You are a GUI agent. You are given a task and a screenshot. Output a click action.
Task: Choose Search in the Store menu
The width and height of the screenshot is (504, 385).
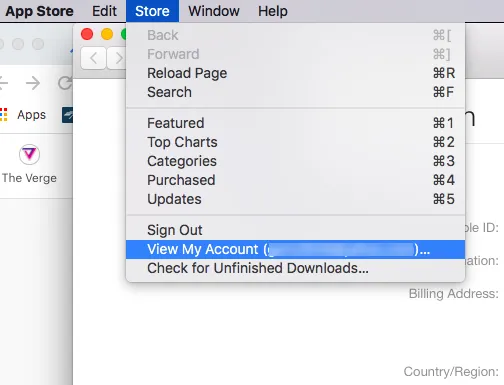tap(295, 92)
